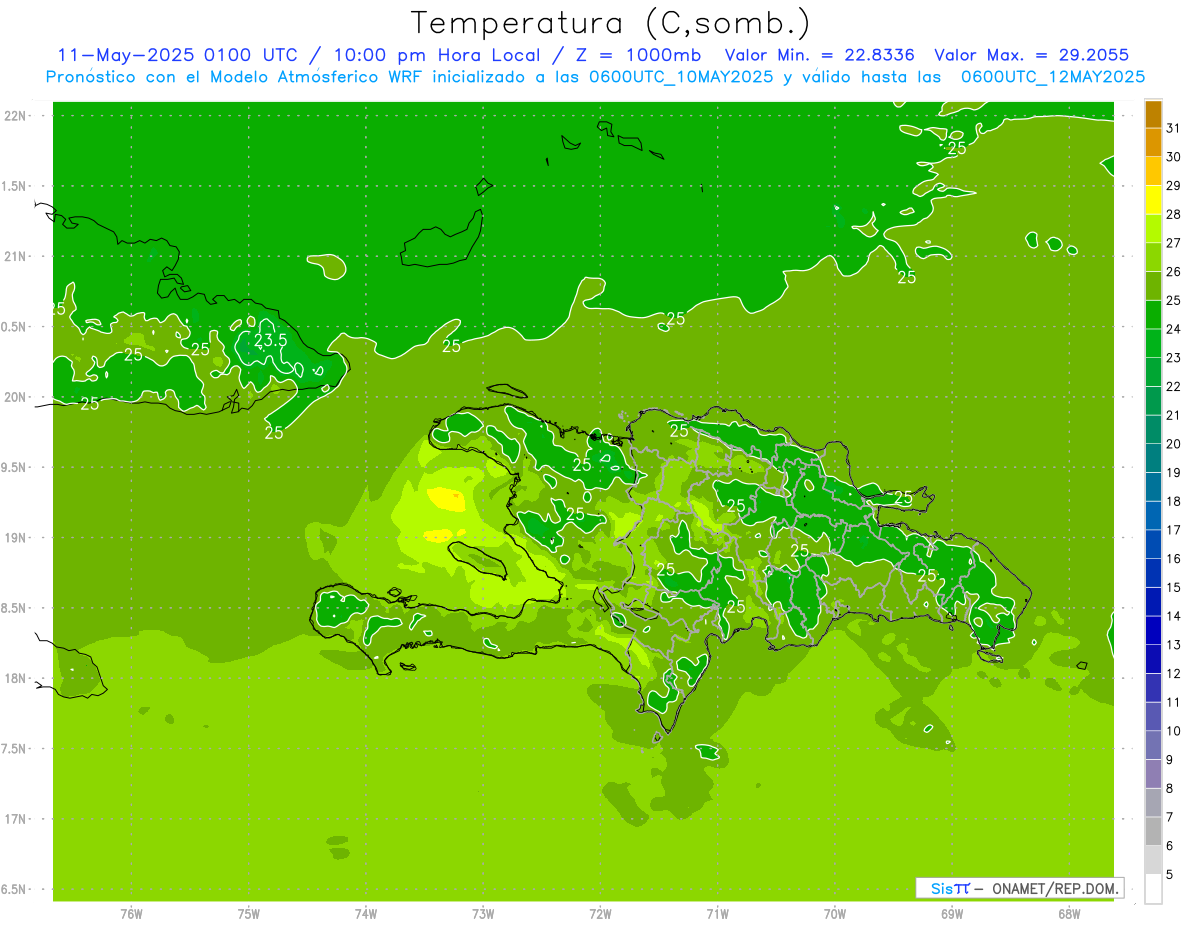
Task: Click the 73W longitude axis label
Action: coord(483,914)
